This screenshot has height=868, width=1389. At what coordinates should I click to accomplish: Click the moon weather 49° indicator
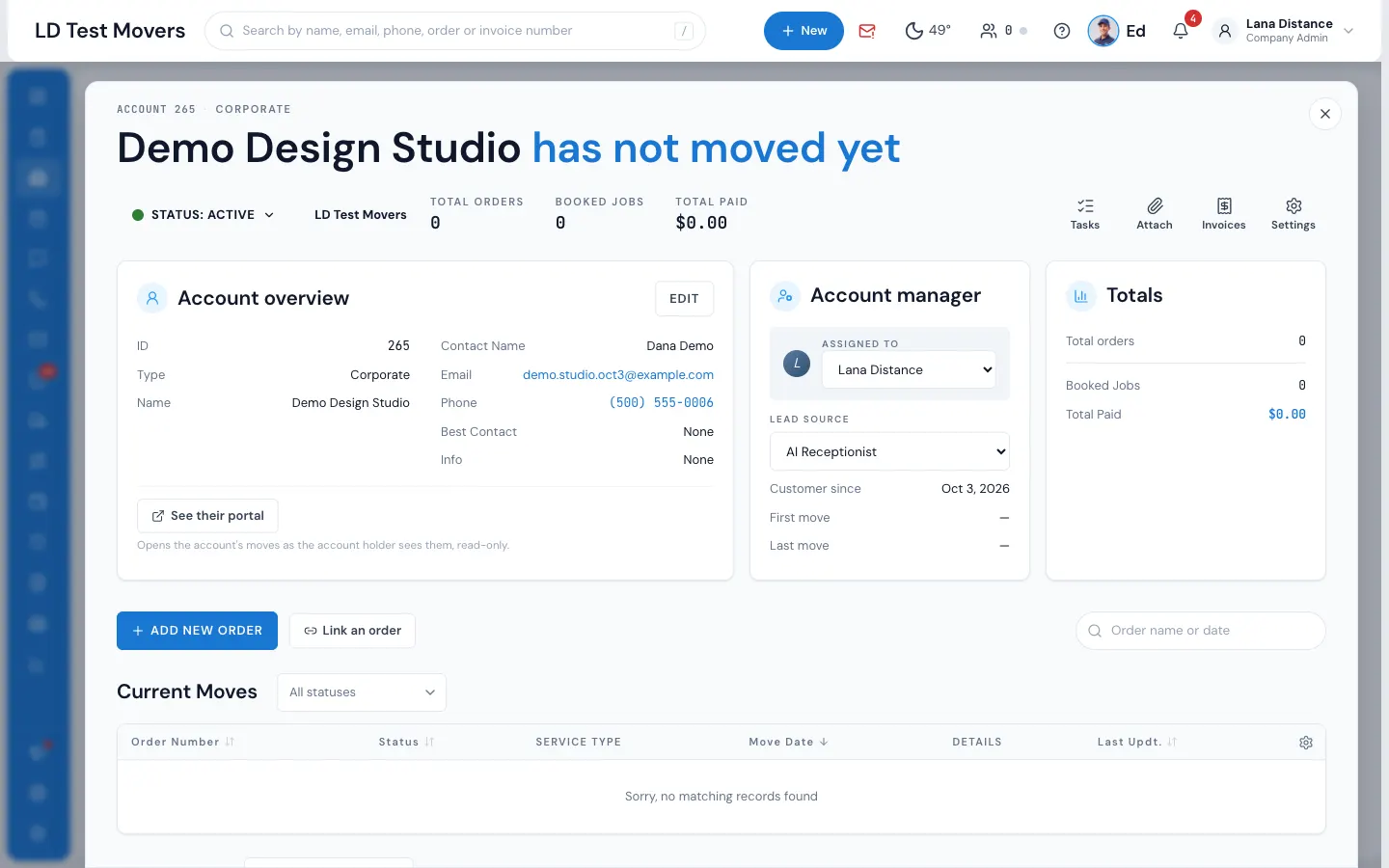928,31
